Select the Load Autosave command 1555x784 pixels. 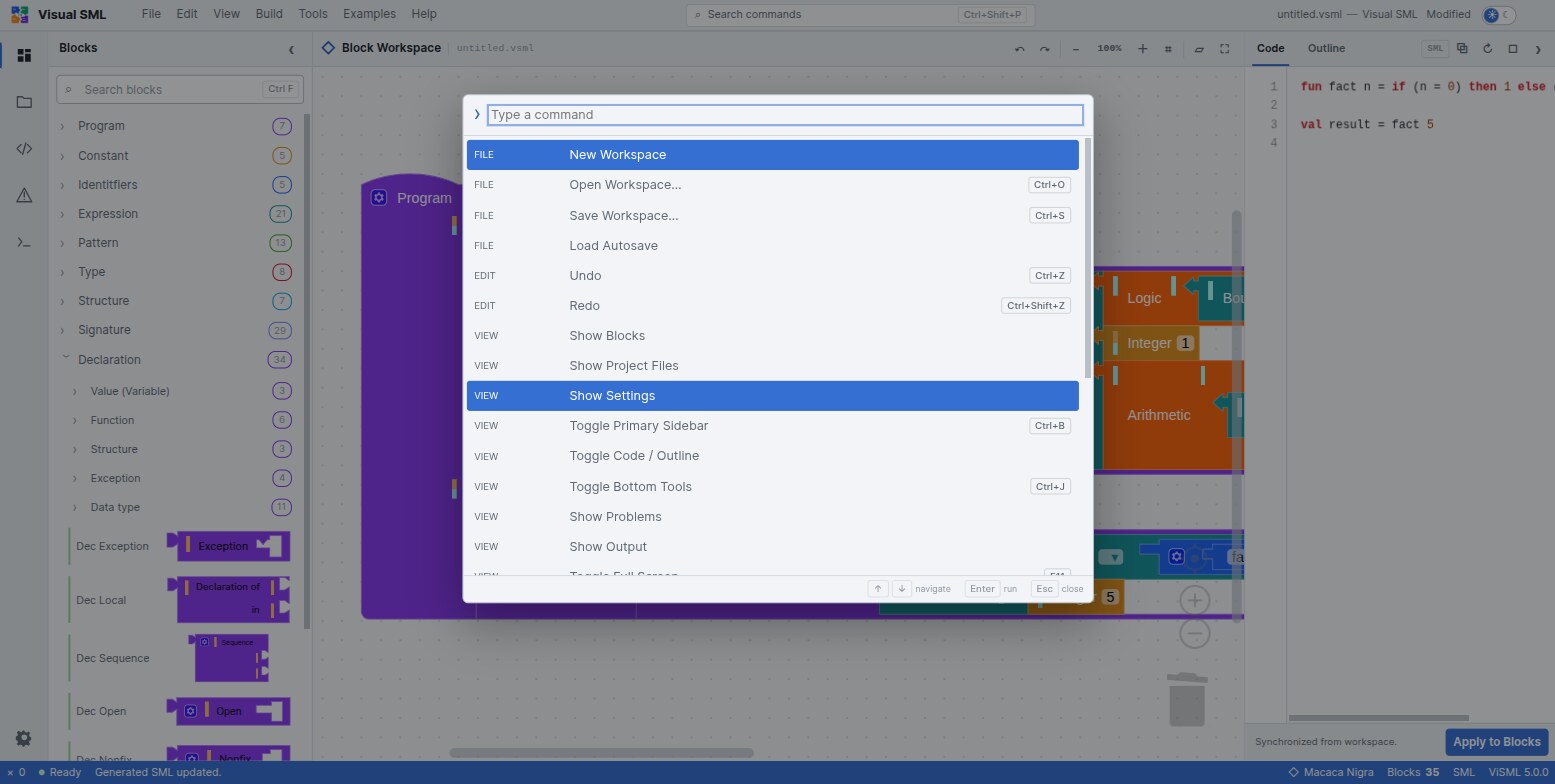(x=773, y=245)
